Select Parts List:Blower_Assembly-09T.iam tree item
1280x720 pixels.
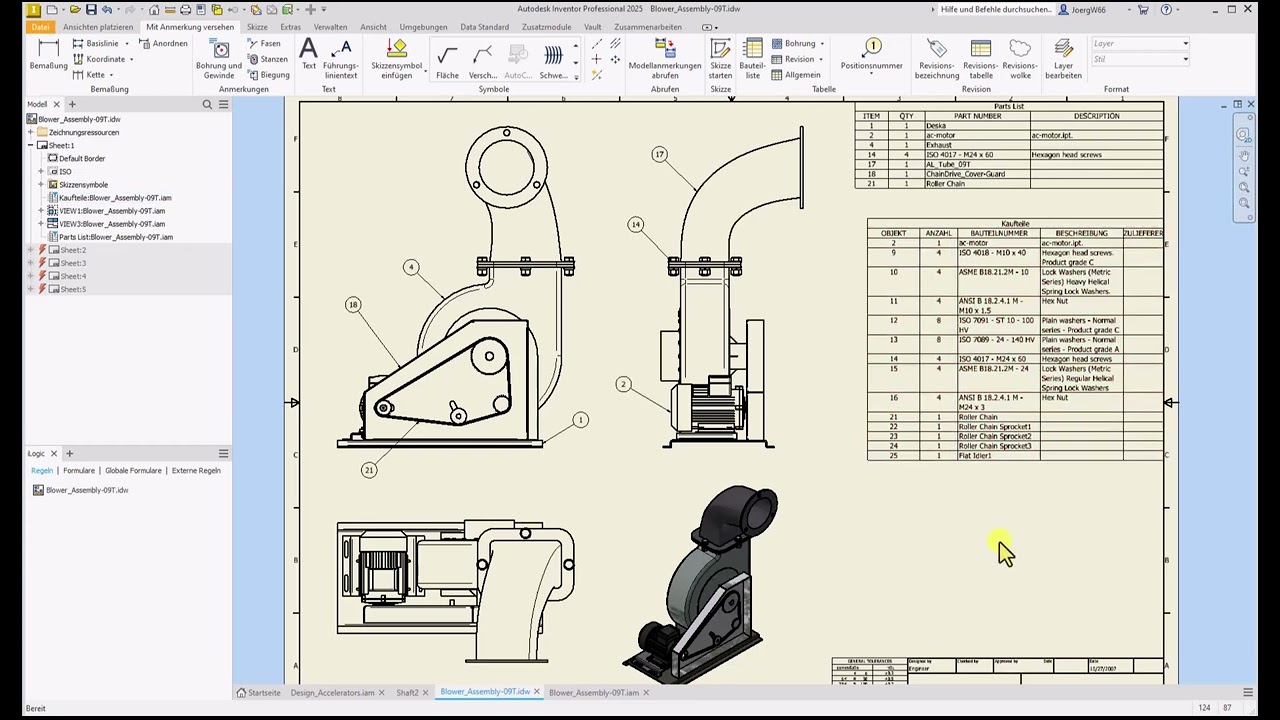click(115, 237)
